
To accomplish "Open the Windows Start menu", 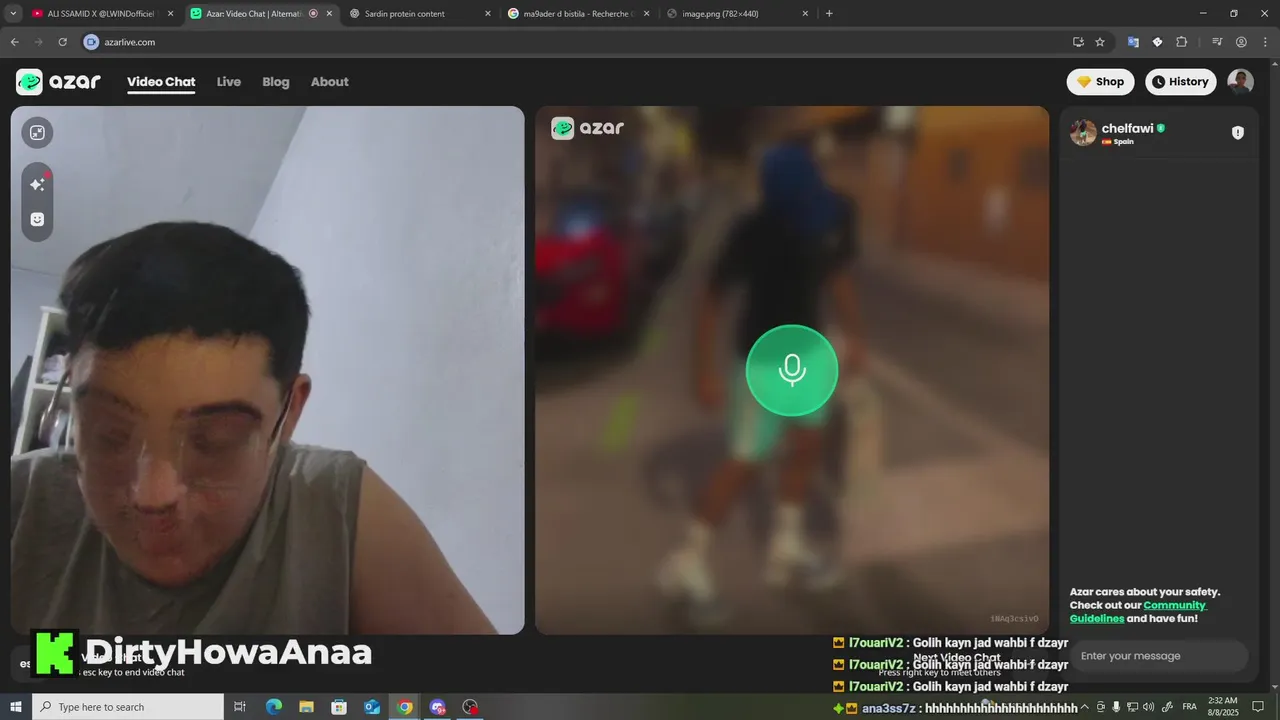I will point(16,707).
